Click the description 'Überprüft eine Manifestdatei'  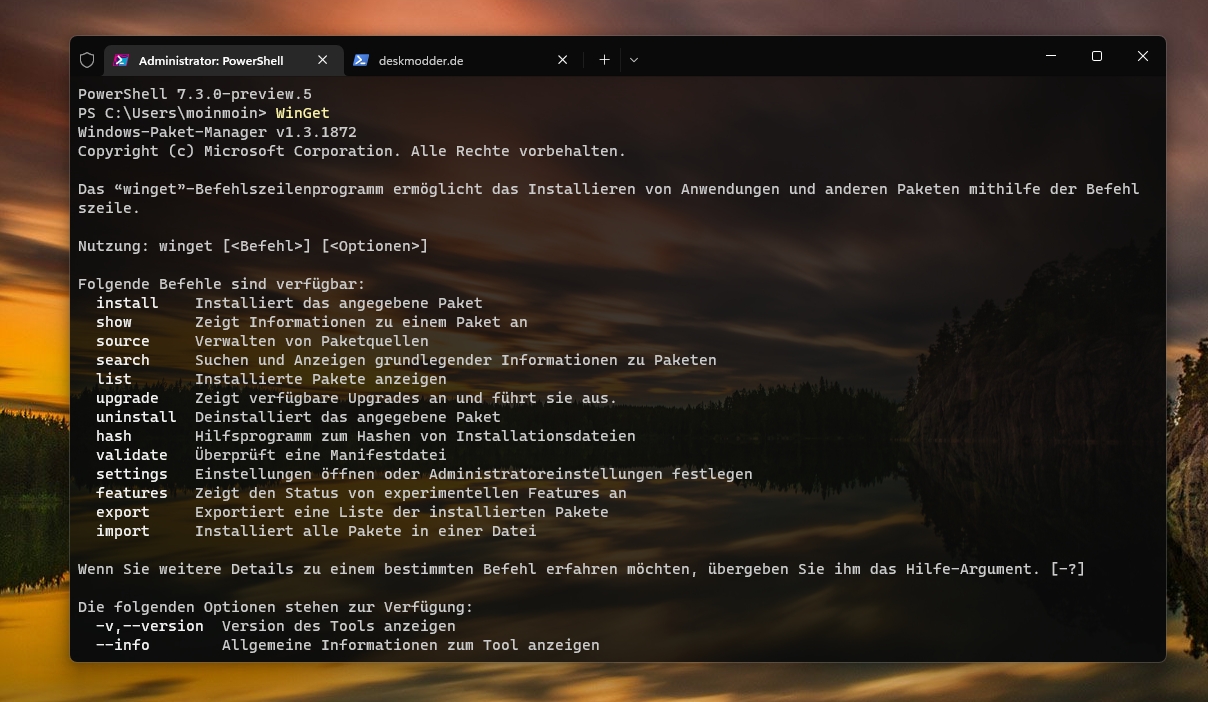tap(321, 455)
